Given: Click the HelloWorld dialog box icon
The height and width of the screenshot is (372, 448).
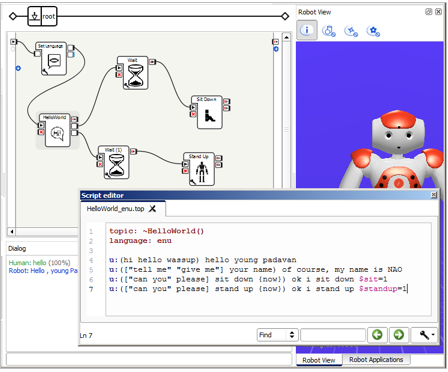Looking at the screenshot, I should [57, 133].
